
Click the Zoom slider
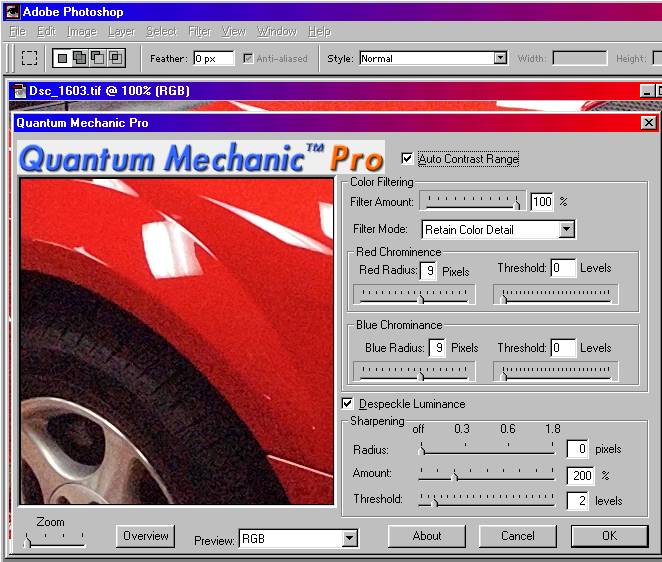click(54, 540)
